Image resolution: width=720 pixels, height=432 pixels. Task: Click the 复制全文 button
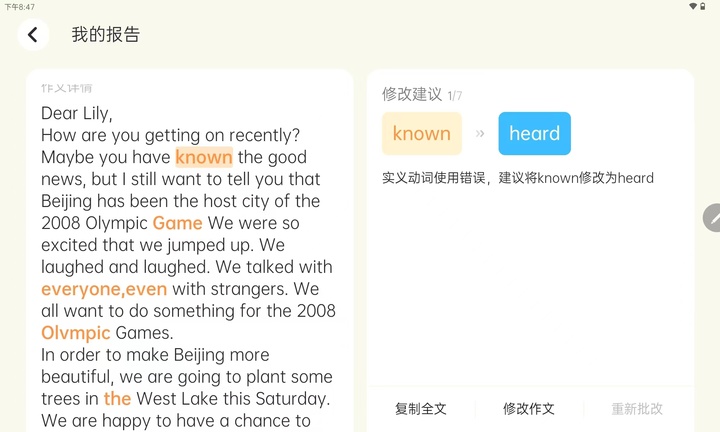[x=421, y=409]
